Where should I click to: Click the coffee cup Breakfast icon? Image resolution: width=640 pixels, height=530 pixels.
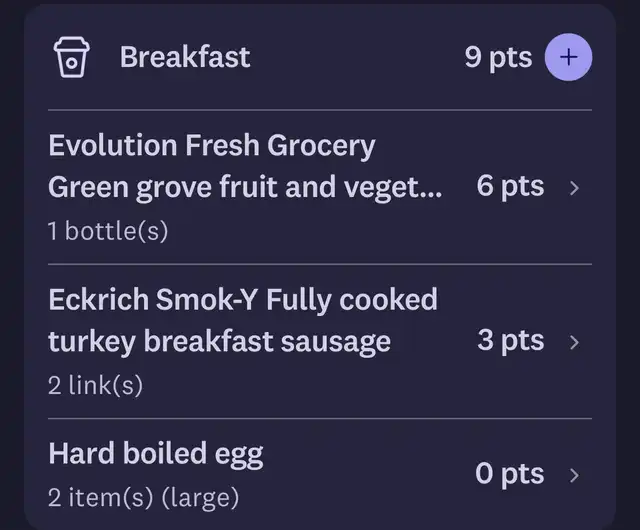71,57
